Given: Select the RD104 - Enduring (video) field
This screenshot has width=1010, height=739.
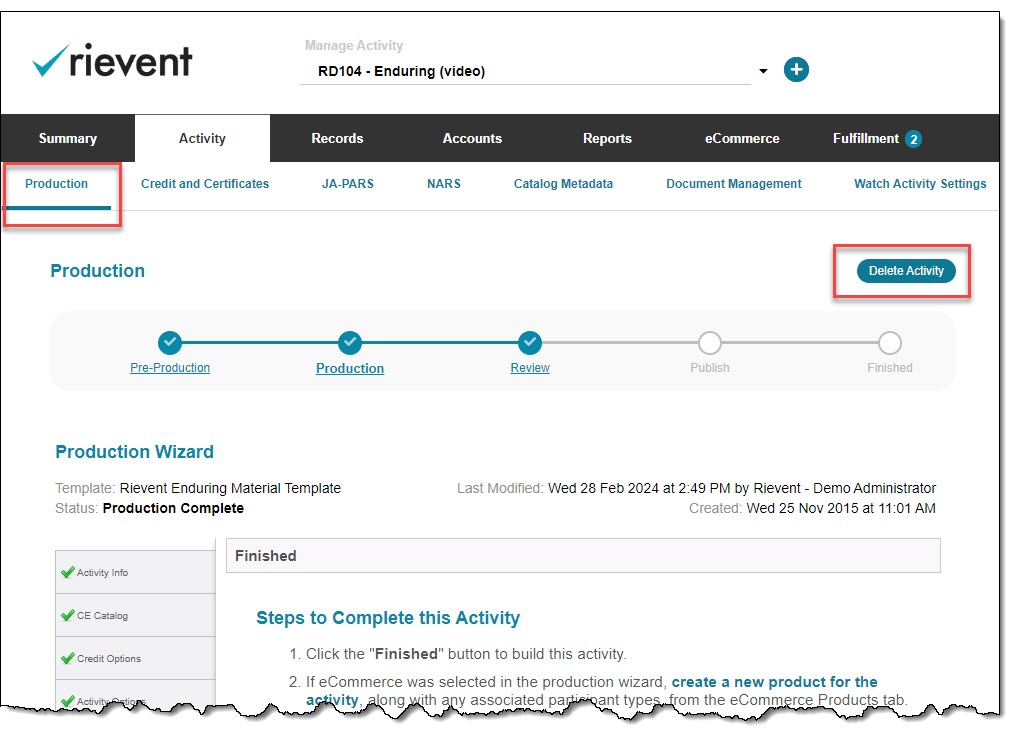Looking at the screenshot, I should click(x=525, y=71).
